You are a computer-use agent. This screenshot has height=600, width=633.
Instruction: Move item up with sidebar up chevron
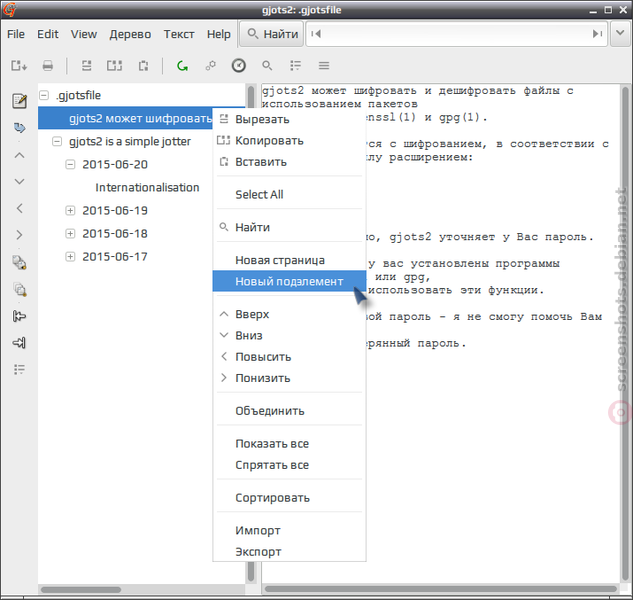tap(19, 155)
